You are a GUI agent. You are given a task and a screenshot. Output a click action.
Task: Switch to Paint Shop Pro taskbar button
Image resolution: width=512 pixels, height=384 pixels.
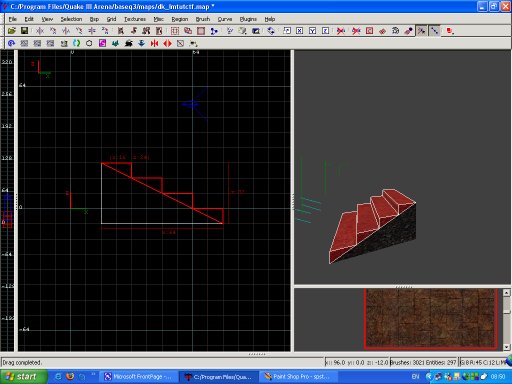(298, 377)
